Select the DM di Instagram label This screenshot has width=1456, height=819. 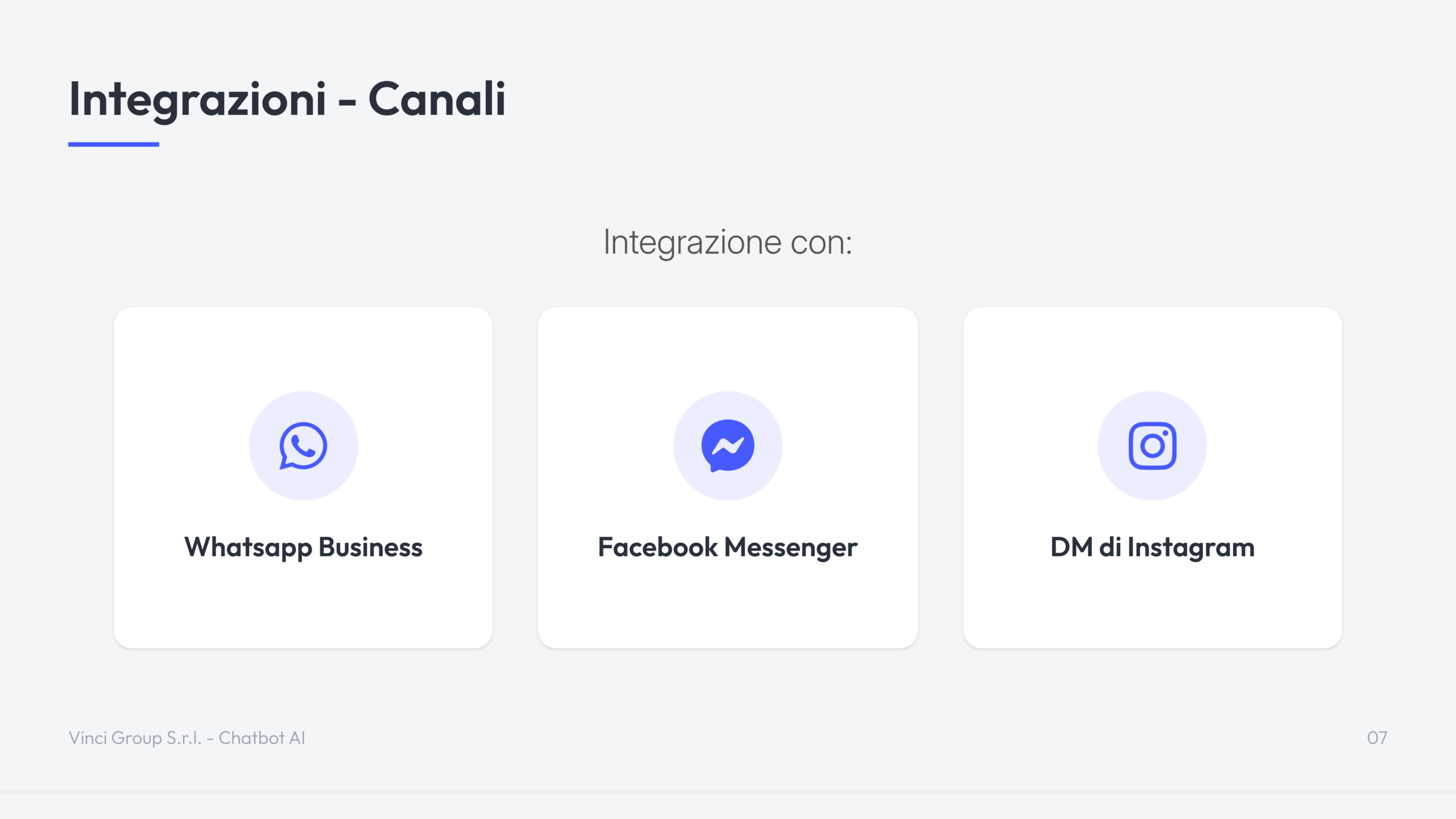pos(1152,547)
